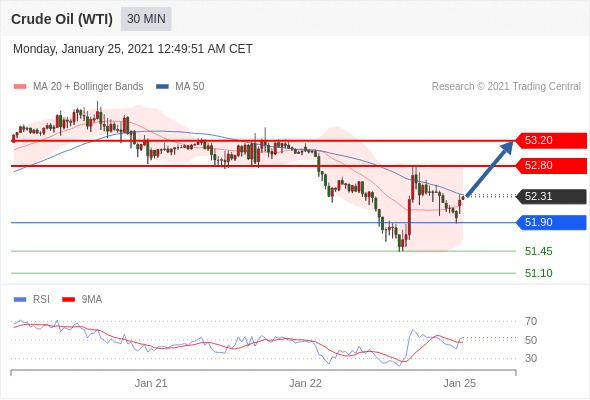This screenshot has width=590, height=400.
Task: Click the MA 50 blue legend swatch
Action: [x=162, y=87]
